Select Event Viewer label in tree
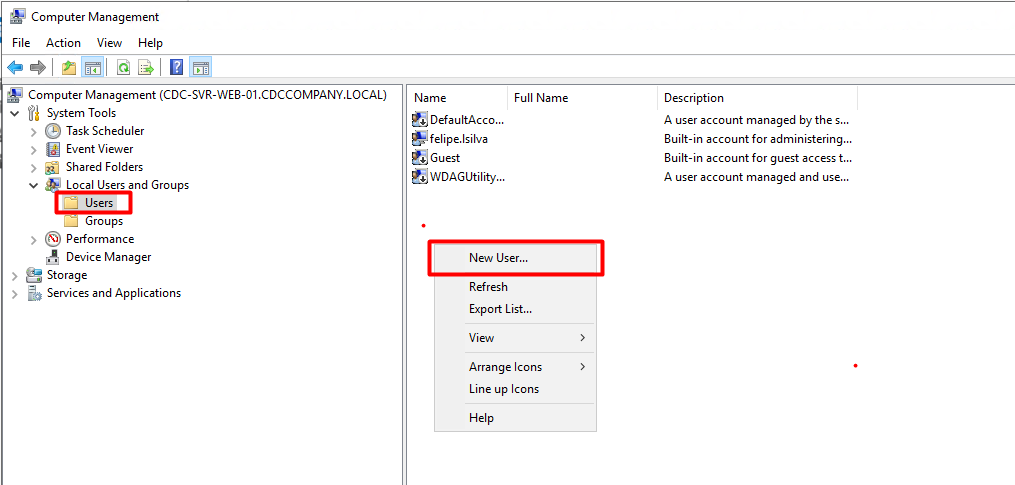 click(100, 149)
